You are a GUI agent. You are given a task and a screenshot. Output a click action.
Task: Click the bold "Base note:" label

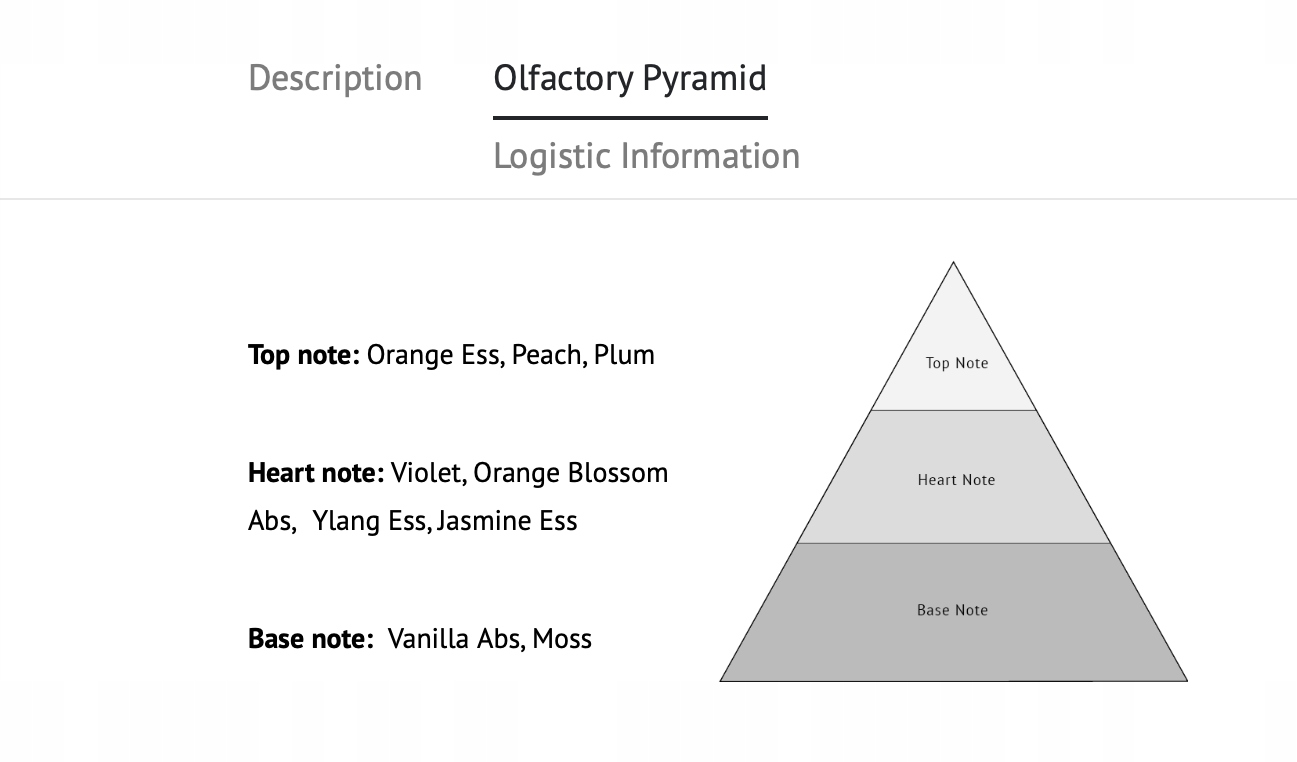(310, 639)
